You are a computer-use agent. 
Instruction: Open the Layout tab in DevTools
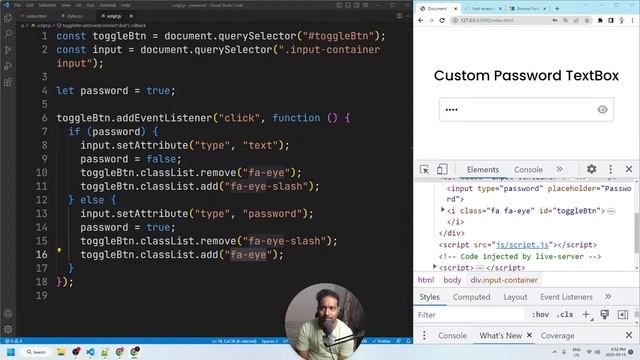pos(515,297)
